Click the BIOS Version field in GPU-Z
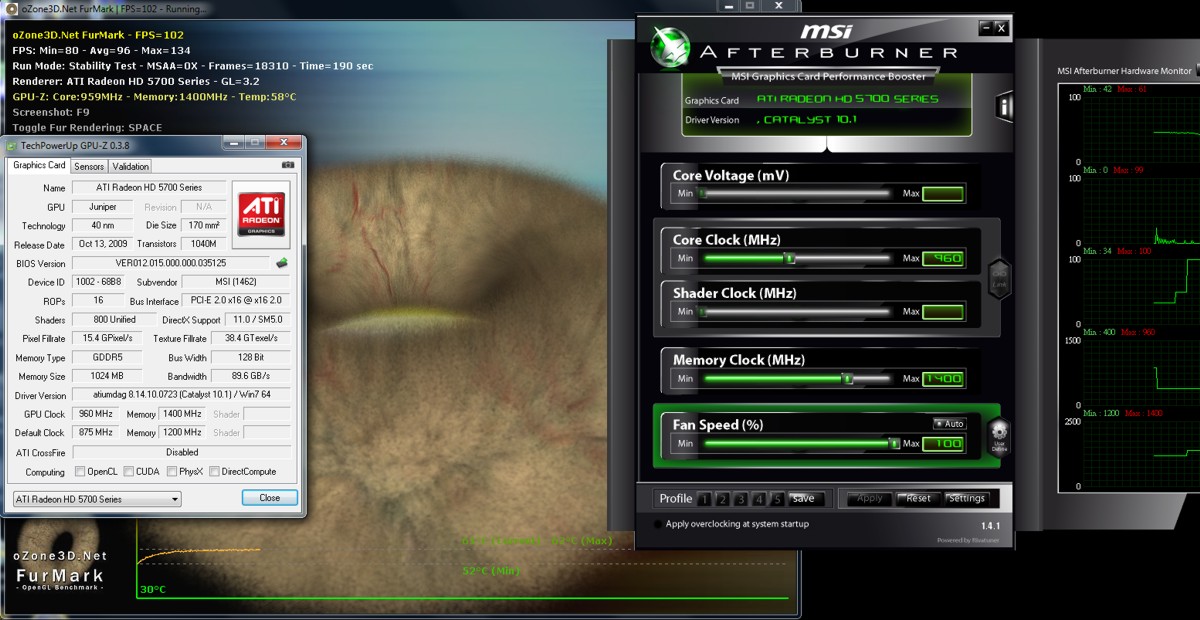1200x620 pixels. 171,263
